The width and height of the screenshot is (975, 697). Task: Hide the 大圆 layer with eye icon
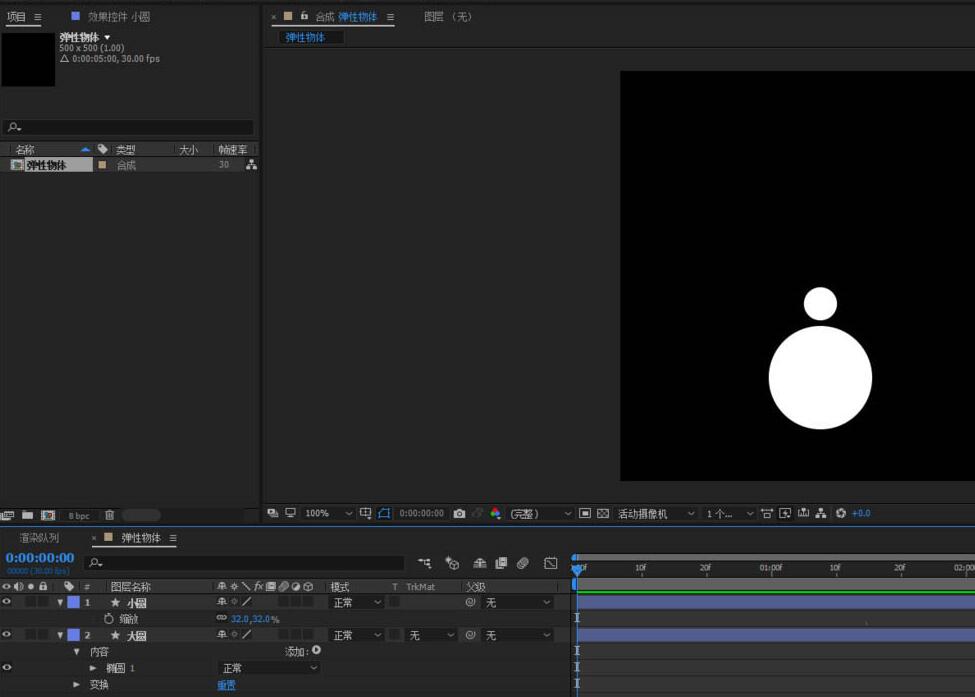(7, 635)
